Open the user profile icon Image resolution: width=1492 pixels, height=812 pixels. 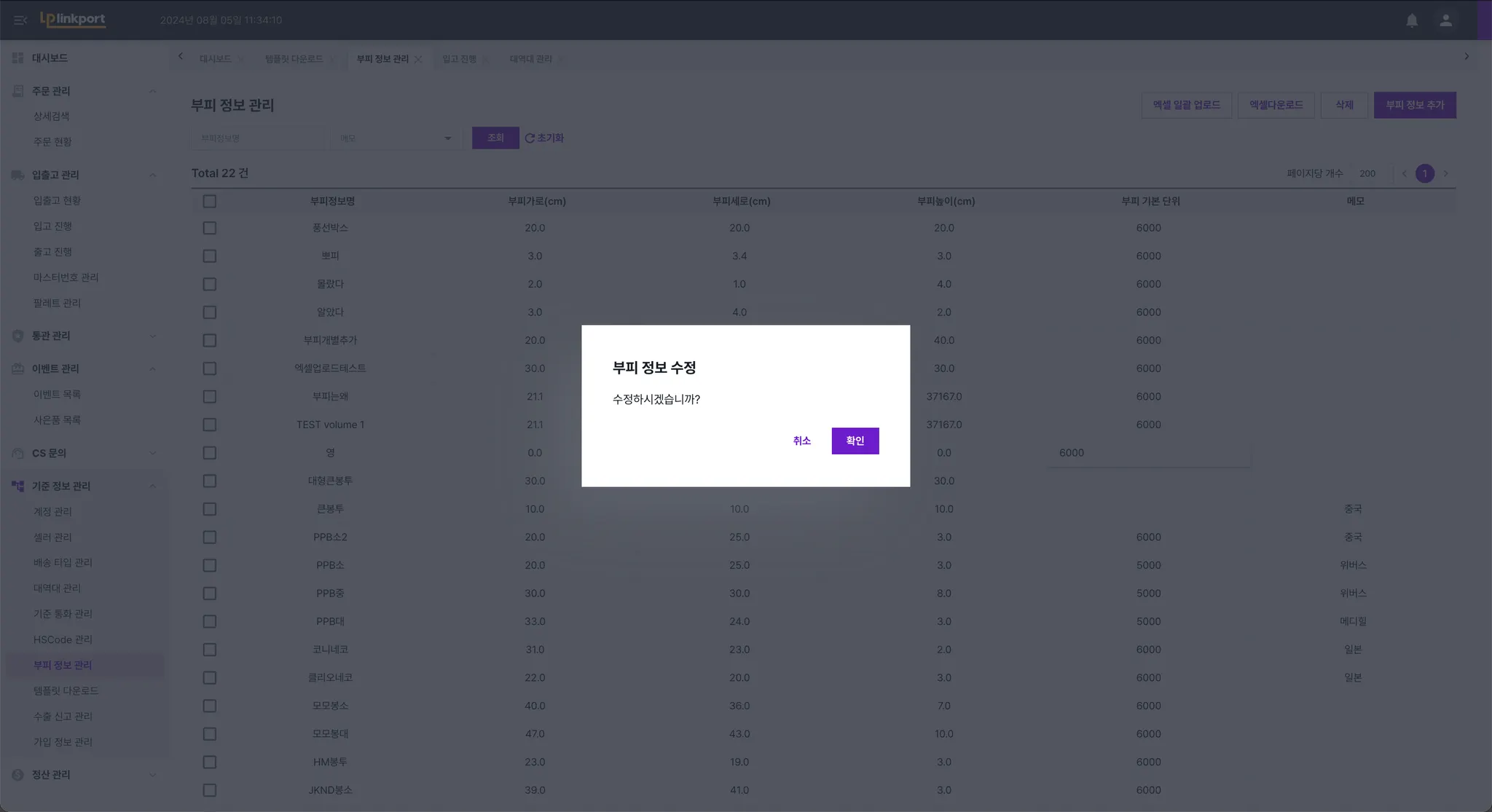click(x=1445, y=20)
